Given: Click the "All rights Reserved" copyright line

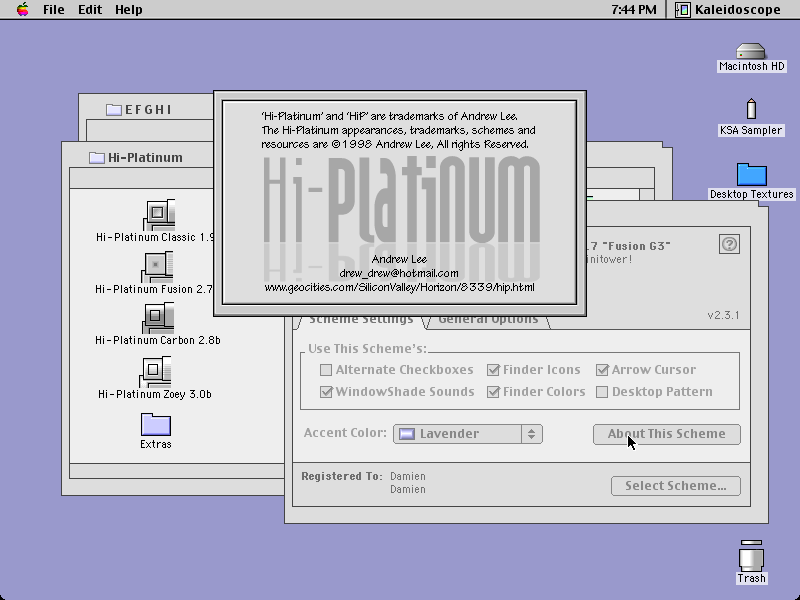Looking at the screenshot, I should [395, 144].
